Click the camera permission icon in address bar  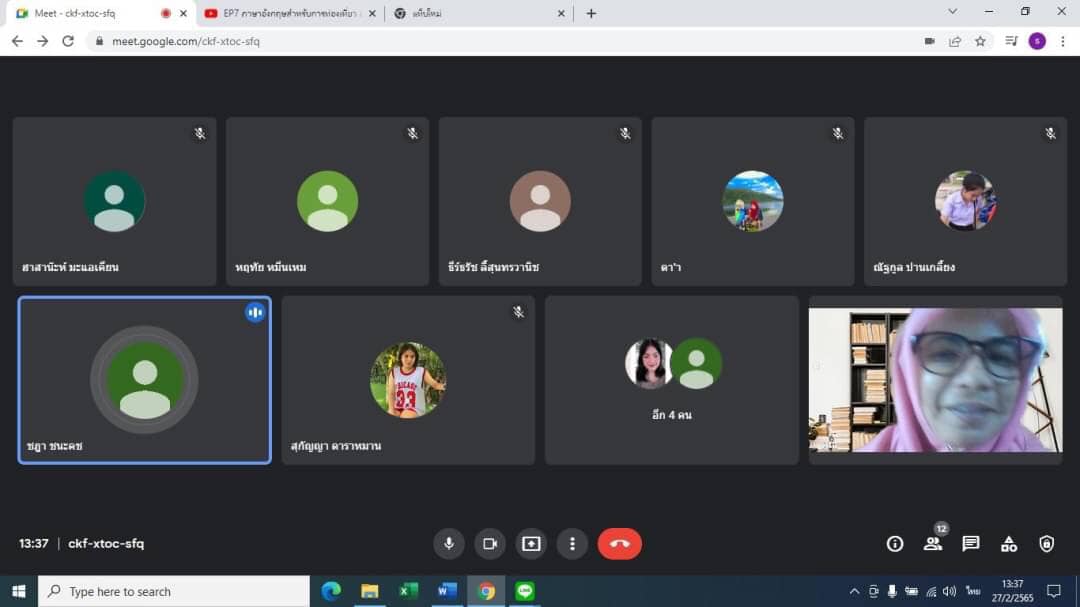pos(929,41)
